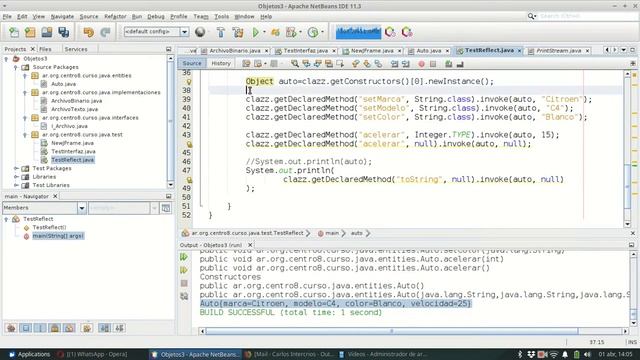The height and width of the screenshot is (360, 640).
Task: Click the Save All toolbar icon
Action: (64, 32)
